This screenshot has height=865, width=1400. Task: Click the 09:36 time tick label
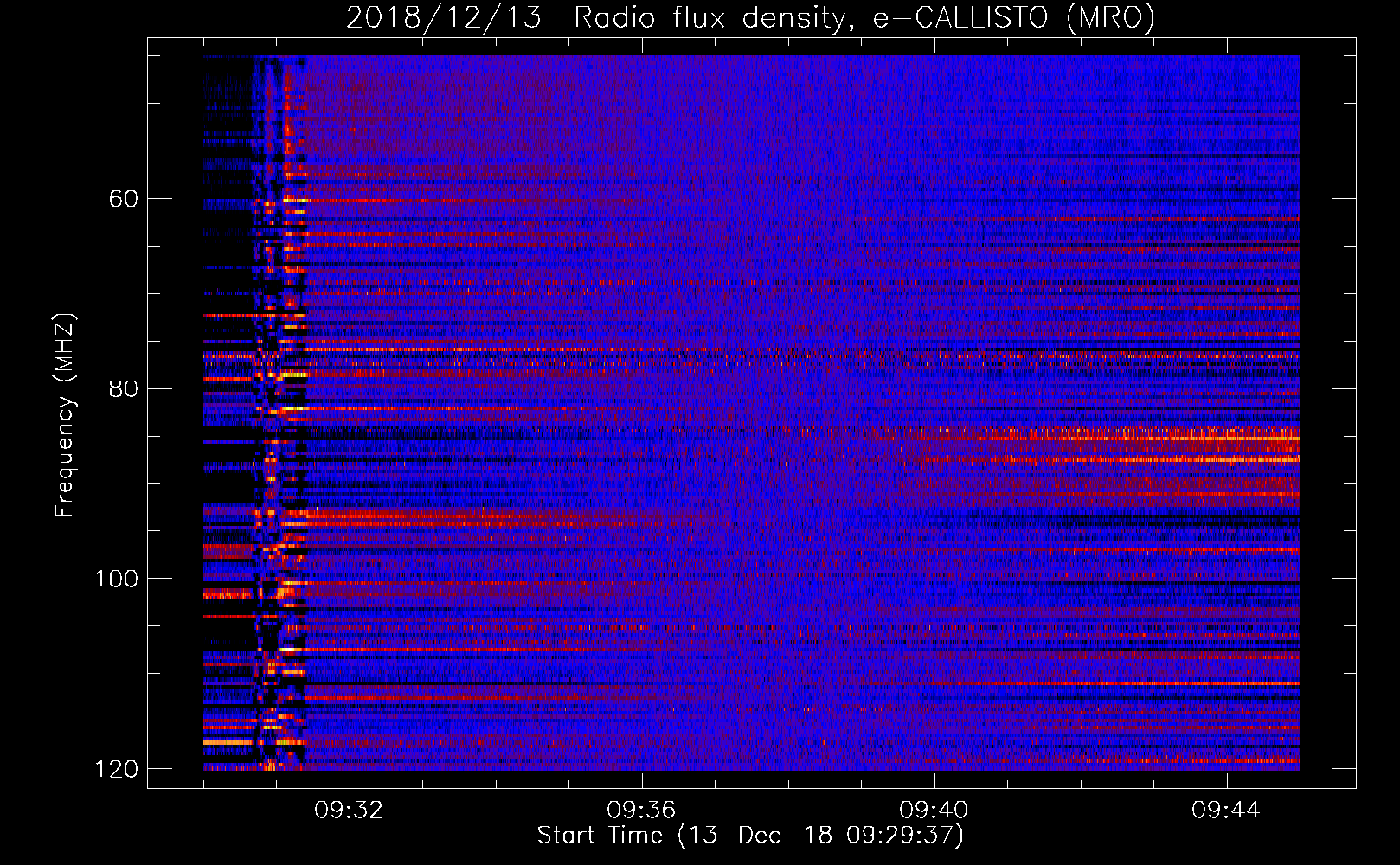(641, 811)
